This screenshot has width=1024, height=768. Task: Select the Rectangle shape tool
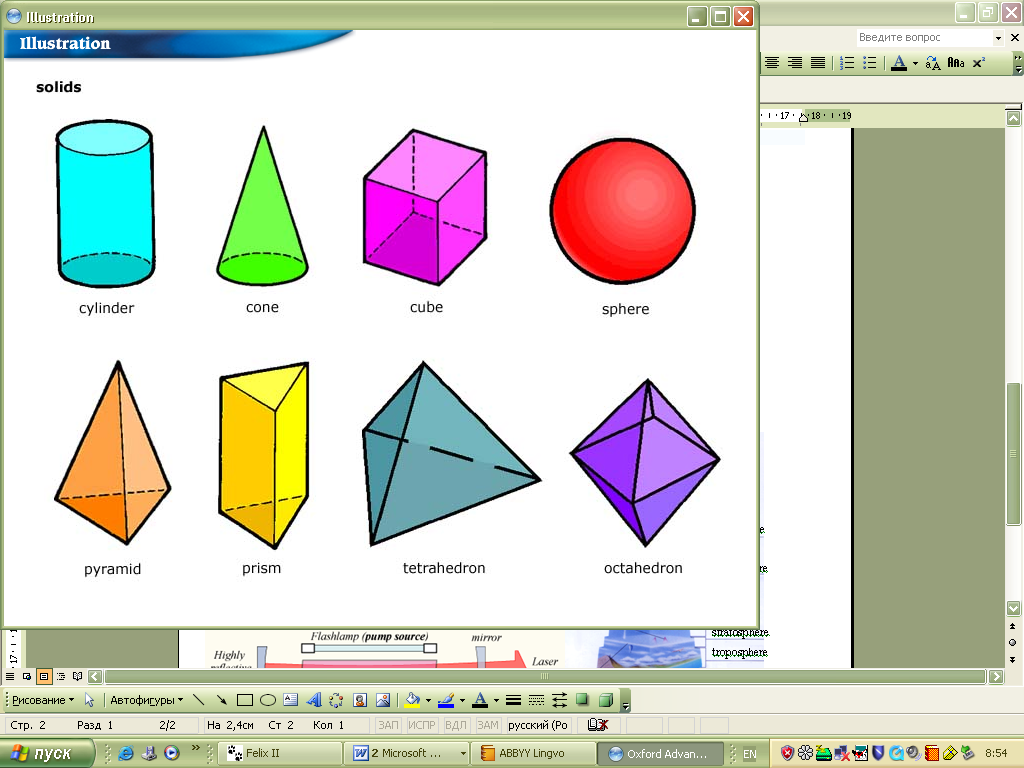coord(245,700)
